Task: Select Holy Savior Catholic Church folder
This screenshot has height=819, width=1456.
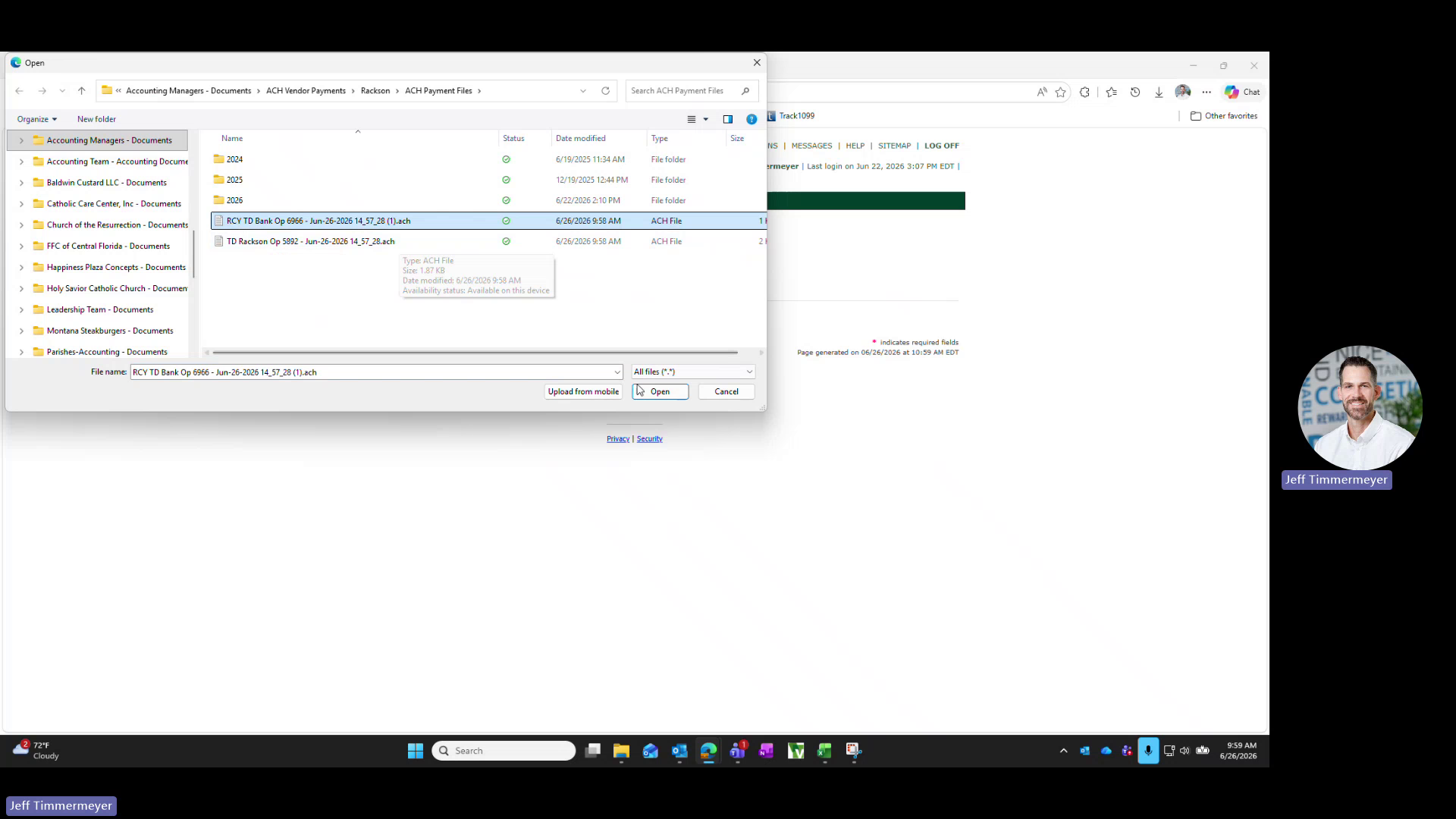Action: [x=117, y=289]
